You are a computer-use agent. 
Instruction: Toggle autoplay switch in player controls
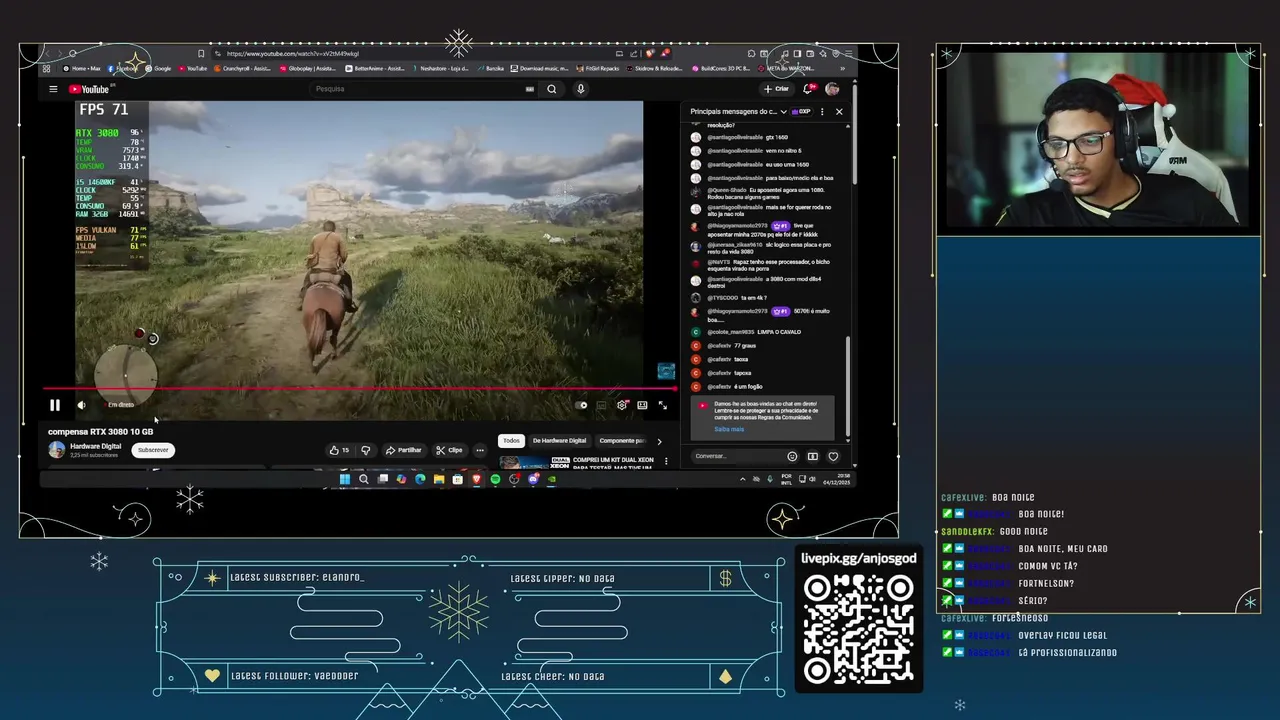[x=582, y=405]
